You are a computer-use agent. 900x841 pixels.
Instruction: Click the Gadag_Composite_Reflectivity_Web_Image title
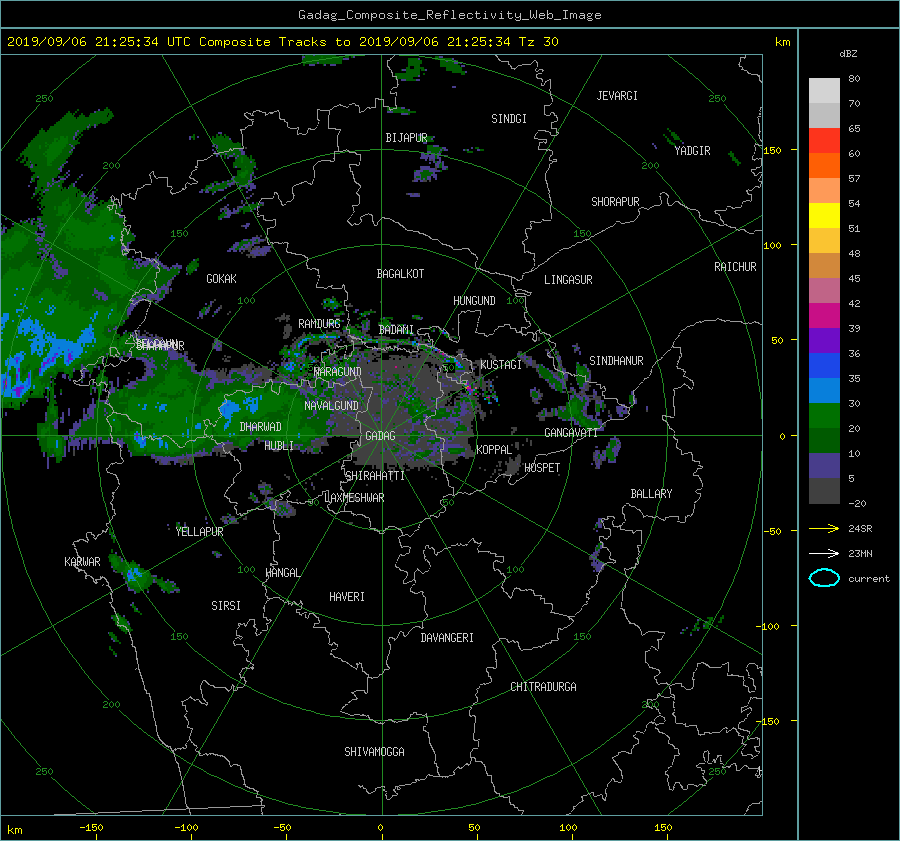pos(449,15)
